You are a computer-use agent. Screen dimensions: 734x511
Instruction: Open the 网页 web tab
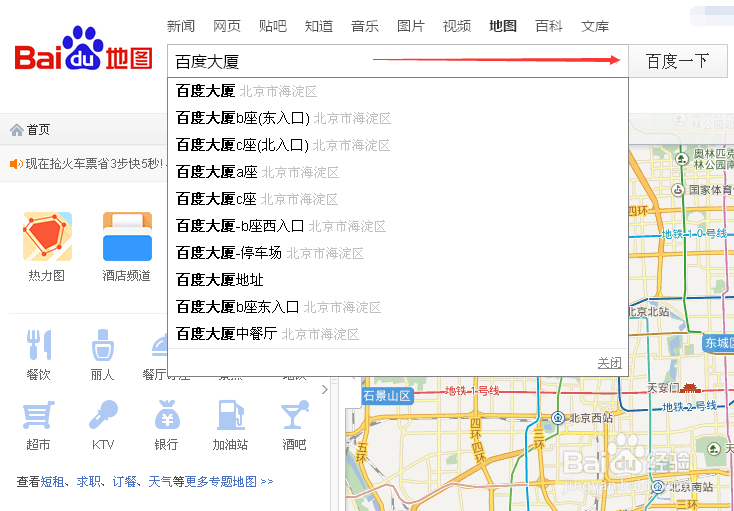227,26
